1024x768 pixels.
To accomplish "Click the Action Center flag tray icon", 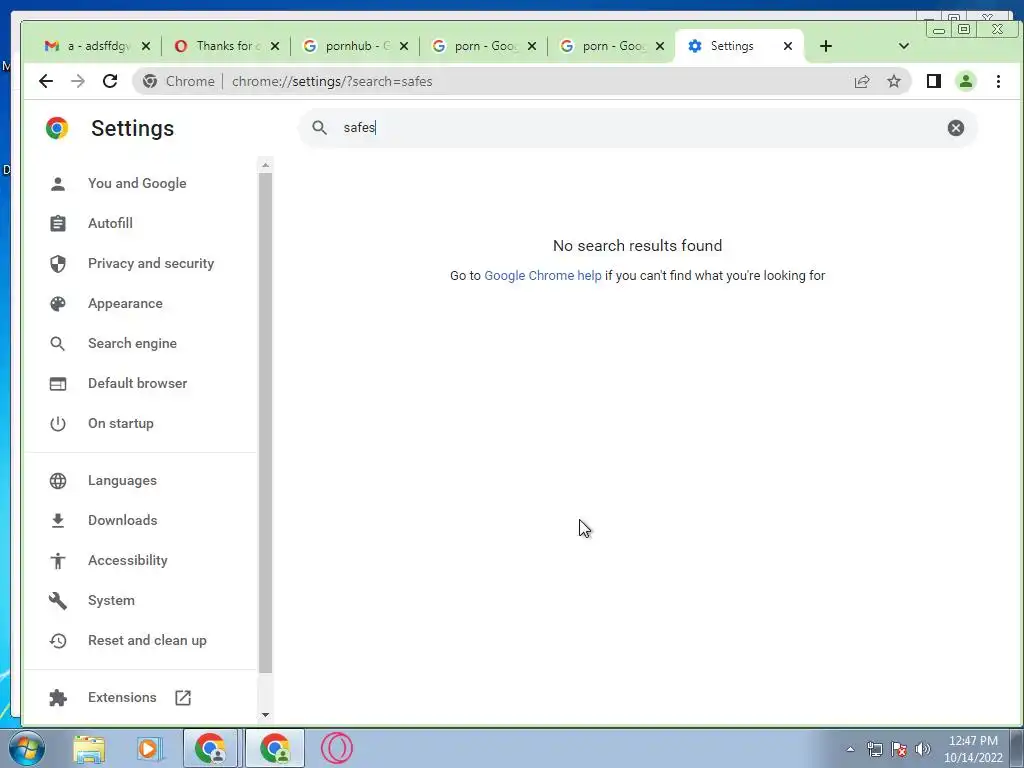I will click(x=899, y=749).
